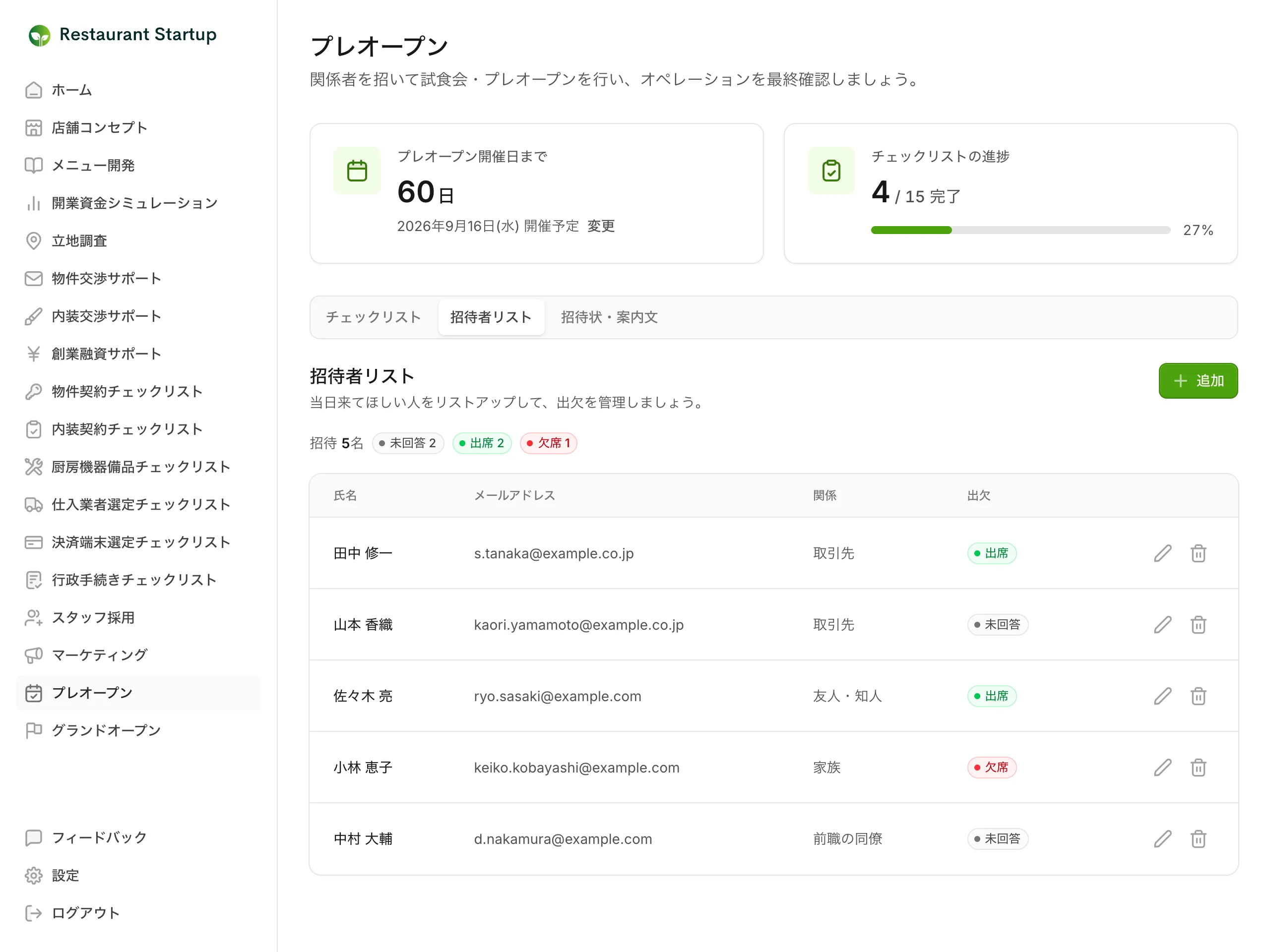Open 店舗コンセプト store icon in sidebar
This screenshot has height=952, width=1270.
click(34, 128)
